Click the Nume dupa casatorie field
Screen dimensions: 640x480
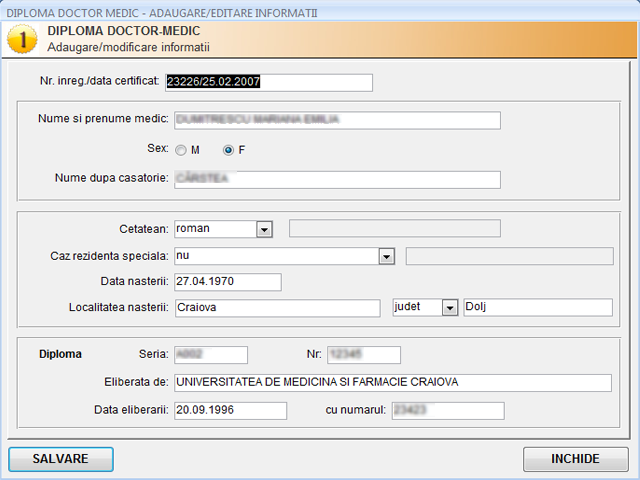pyautogui.click(x=336, y=179)
